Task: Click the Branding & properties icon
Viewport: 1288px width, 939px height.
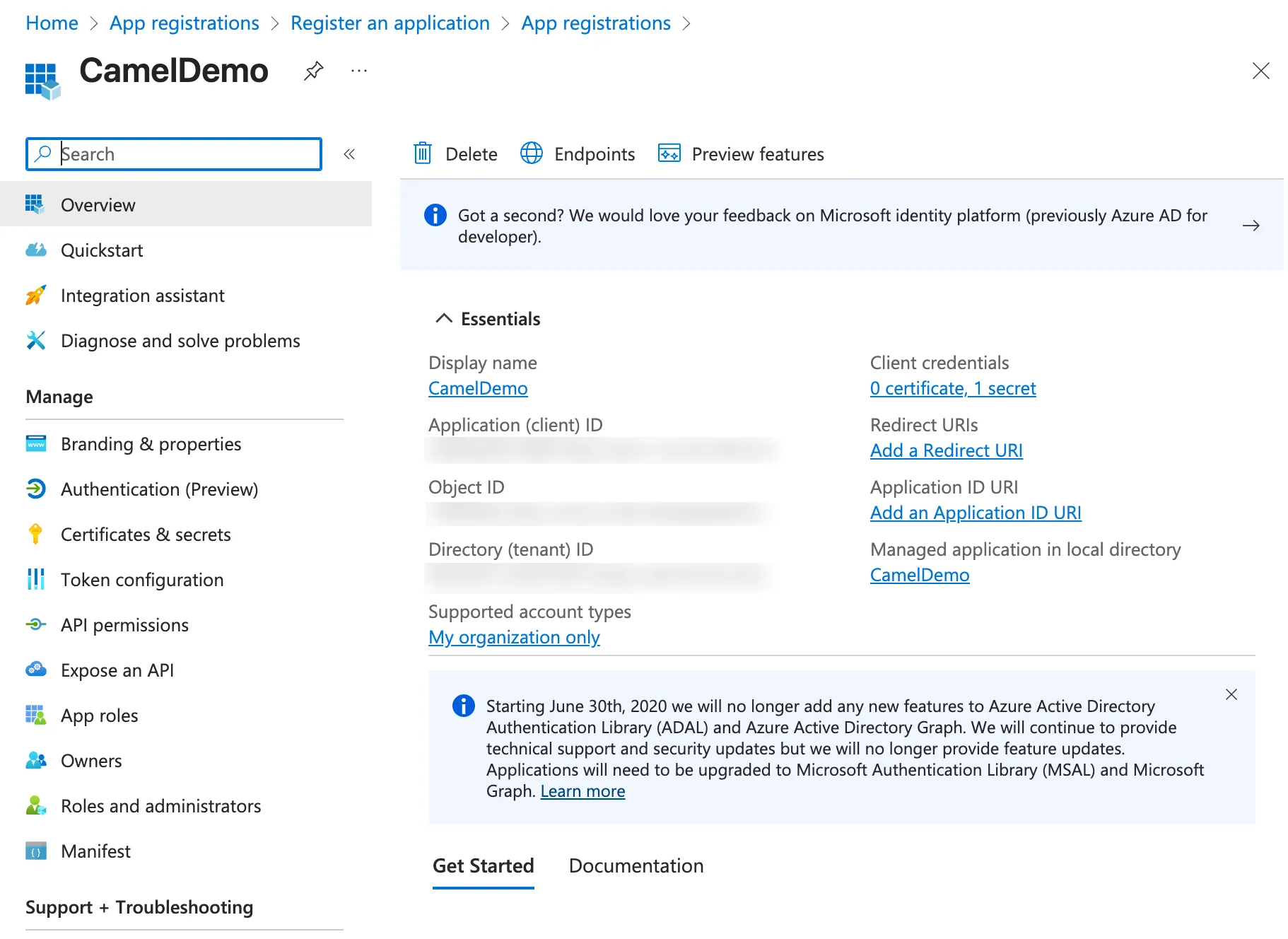Action: pos(36,443)
